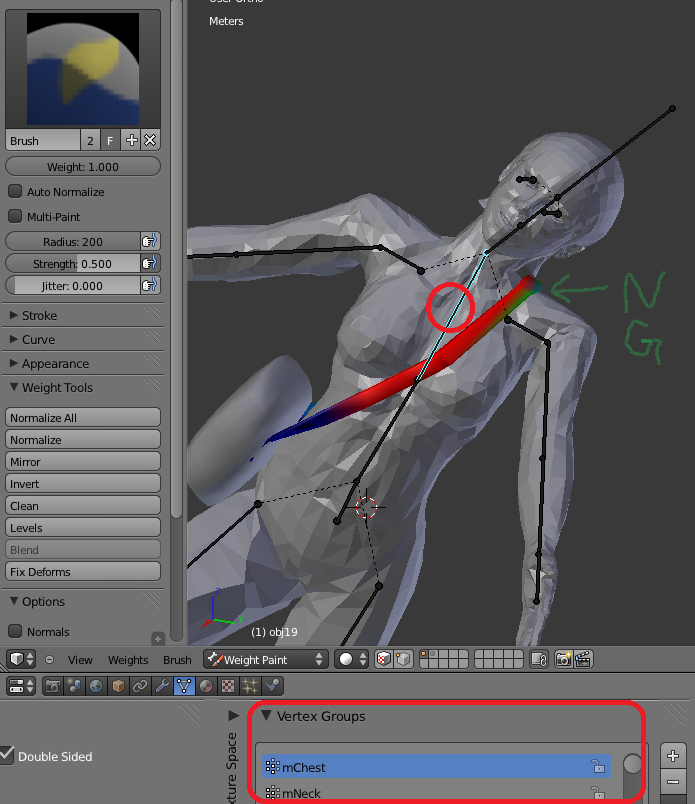Viewport: 695px width, 804px height.
Task: Click the Mirror weights button
Action: coord(83,461)
